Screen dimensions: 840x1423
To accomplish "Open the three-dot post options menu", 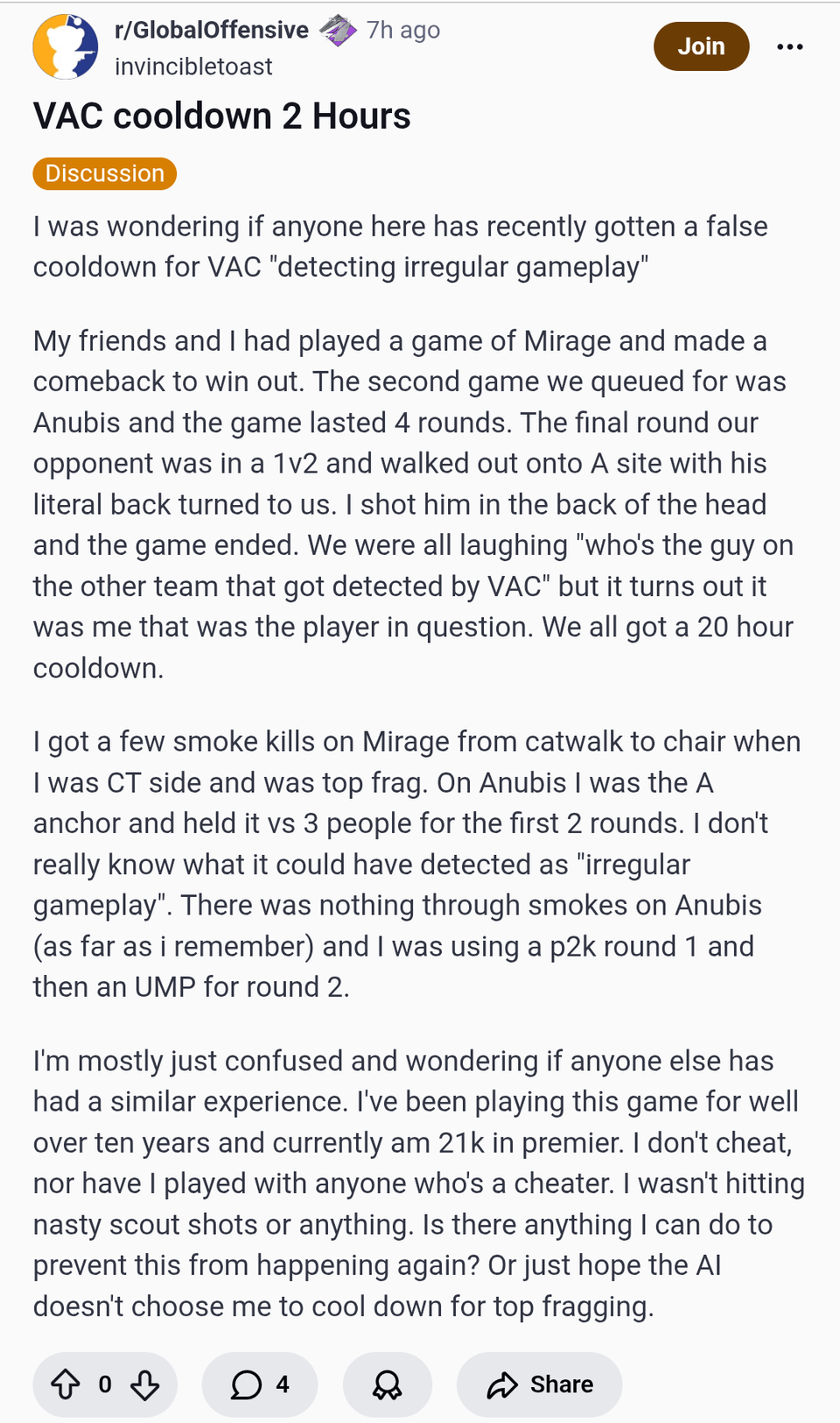I will 789,46.
